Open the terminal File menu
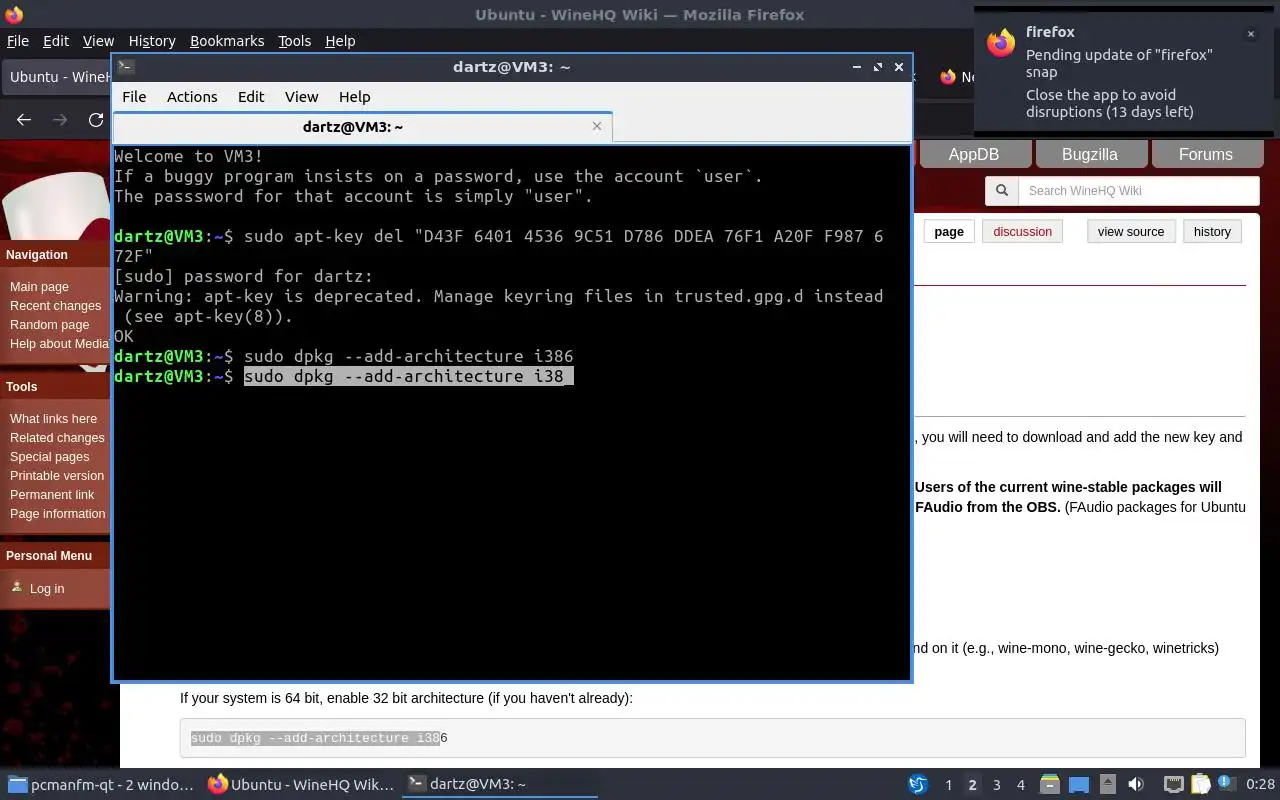This screenshot has width=1280, height=800. (134, 97)
